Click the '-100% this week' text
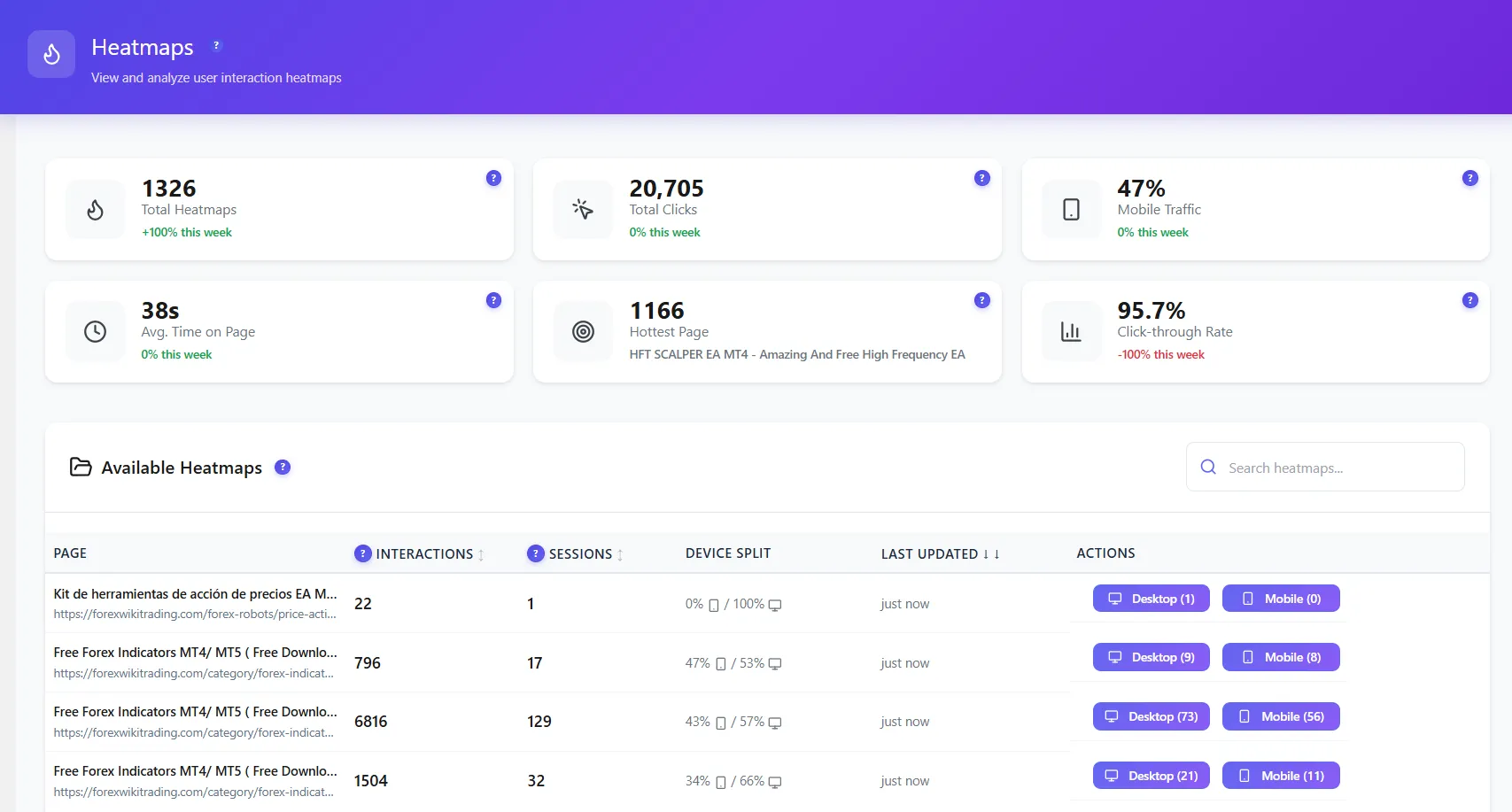Image resolution: width=1512 pixels, height=812 pixels. click(1161, 354)
